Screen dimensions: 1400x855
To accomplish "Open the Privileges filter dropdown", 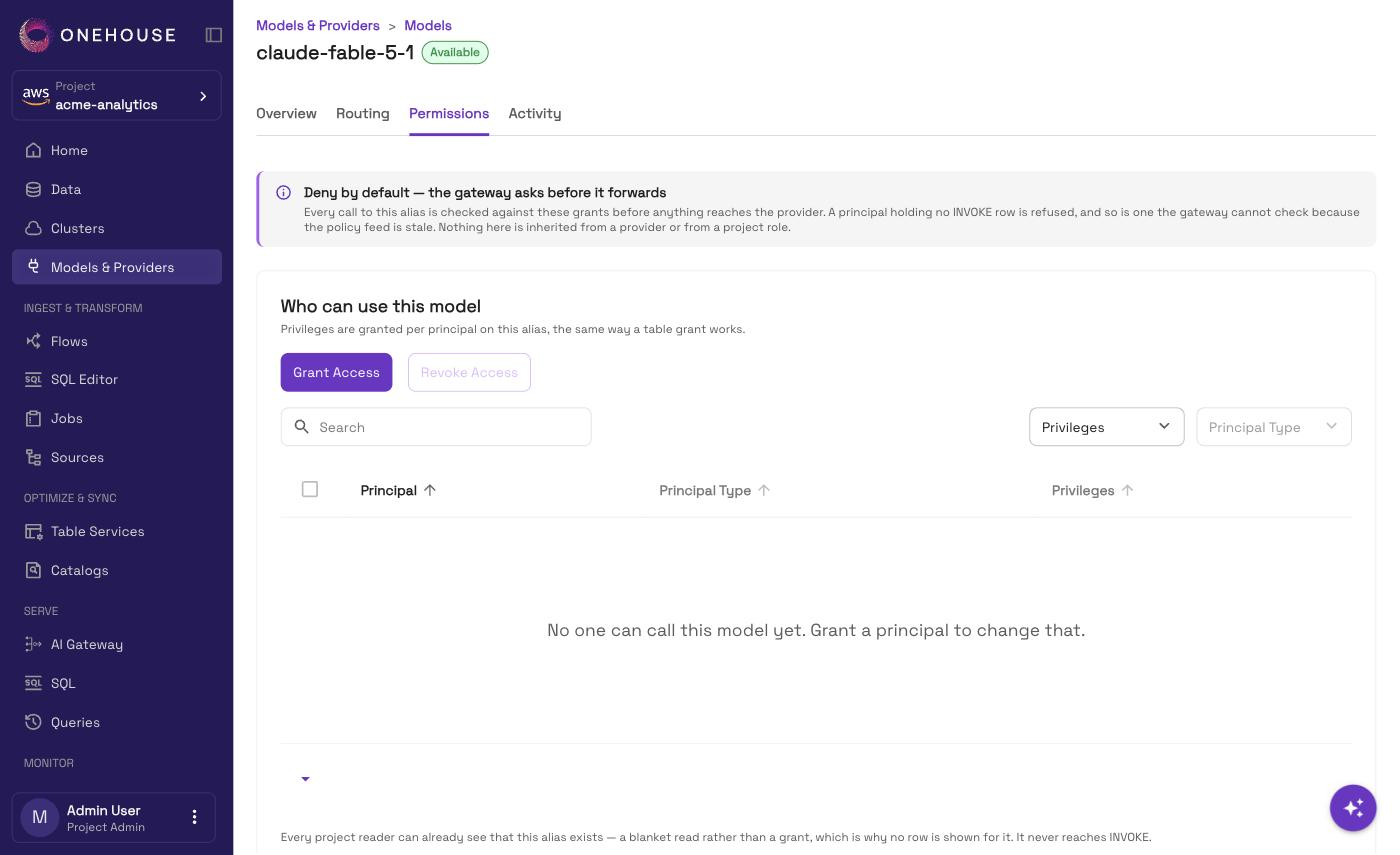I will coord(1106,427).
